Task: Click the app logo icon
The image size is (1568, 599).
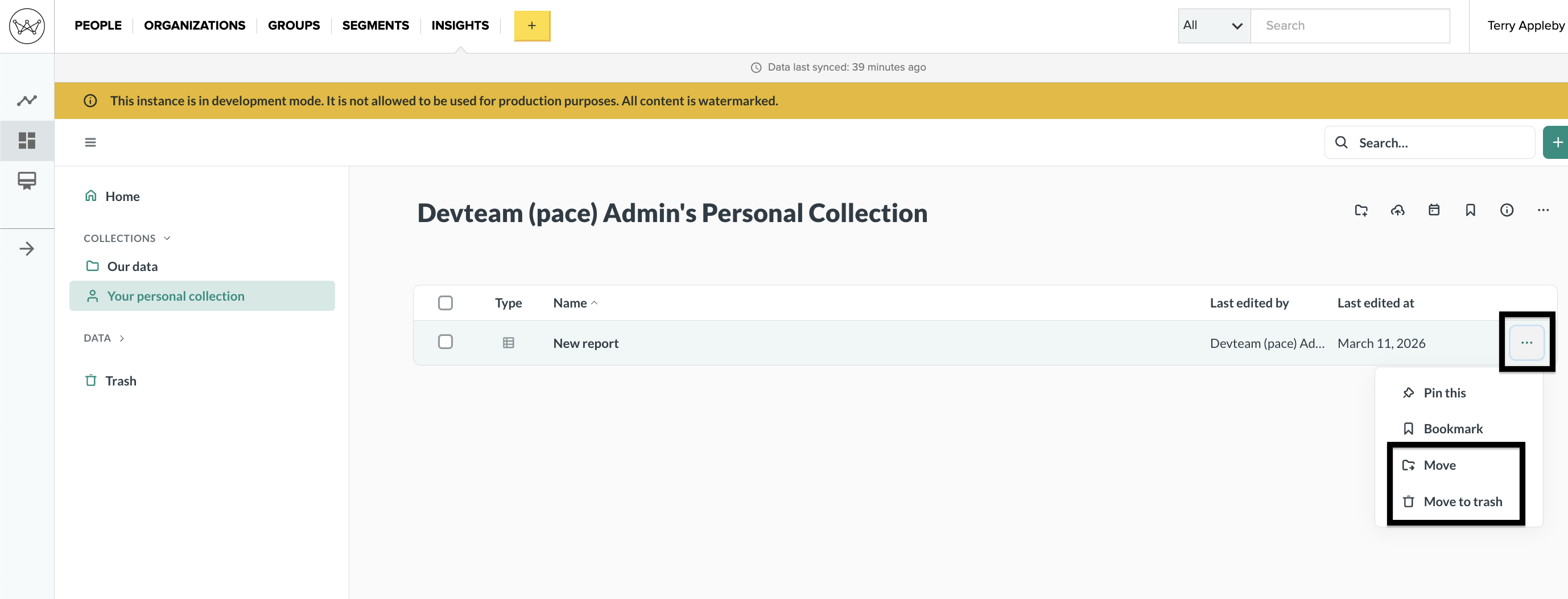Action: [27, 26]
